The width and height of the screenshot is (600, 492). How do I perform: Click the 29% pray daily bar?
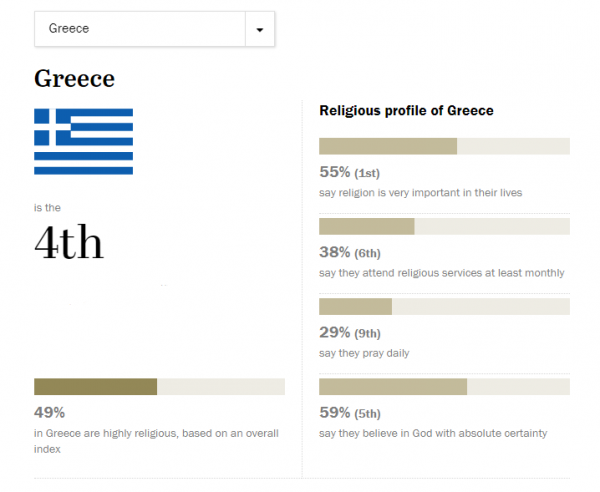[444, 306]
